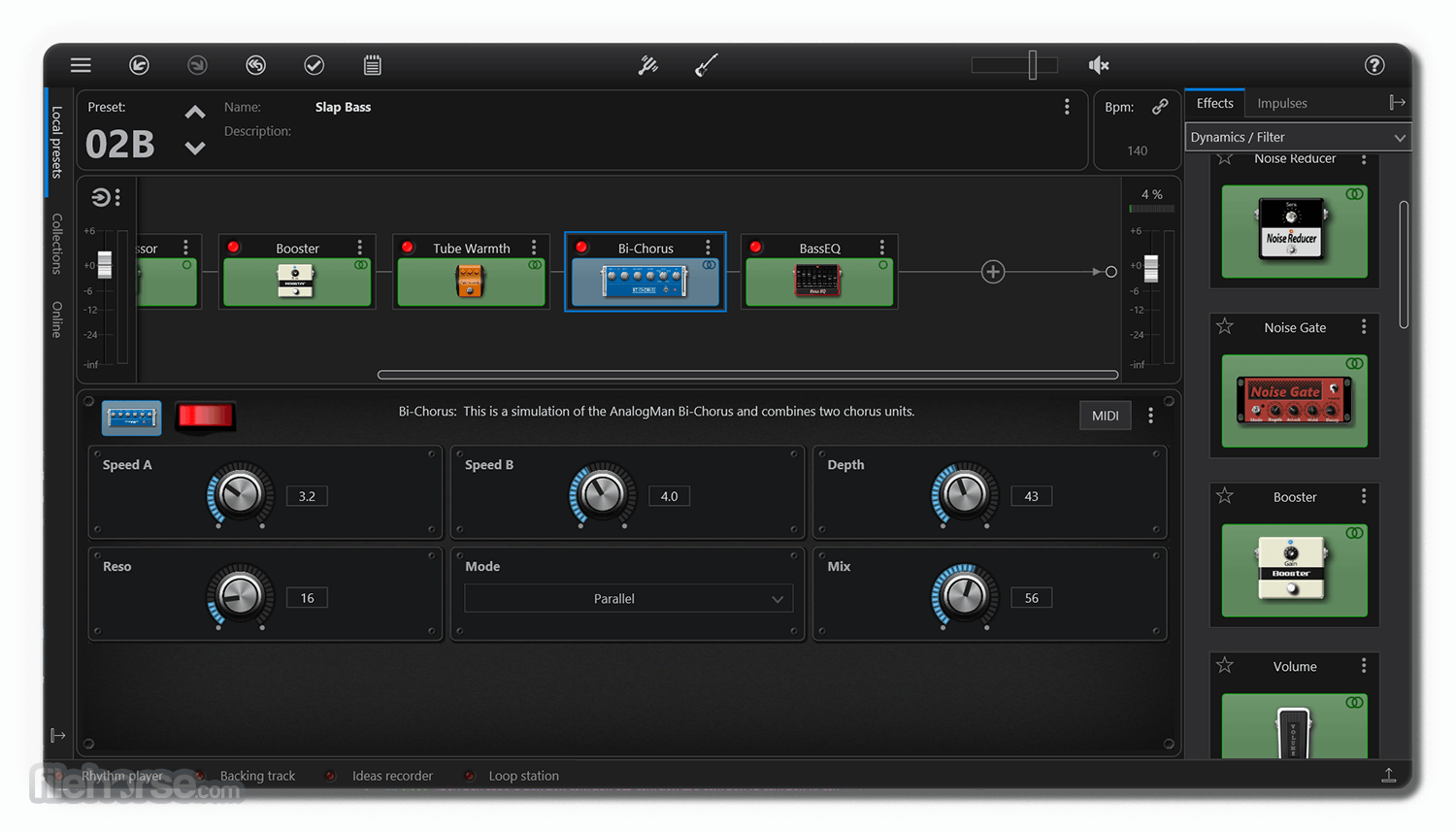Click the BPM link icon
Screen dimensions: 1456x833
coord(1160,107)
